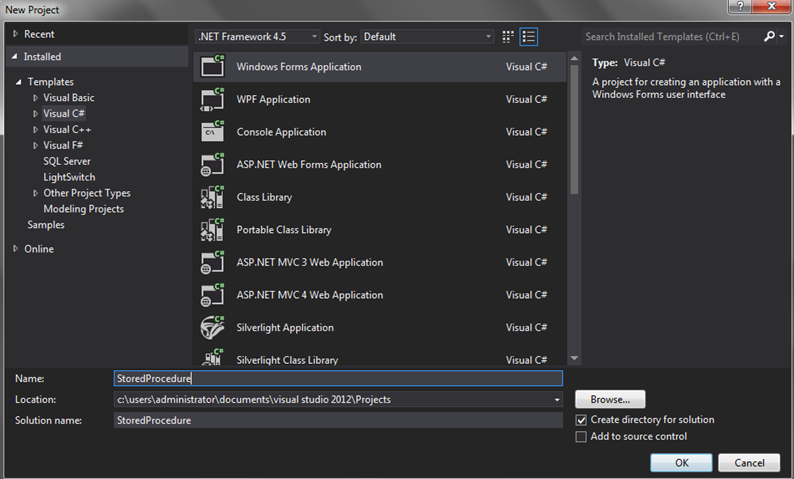Select "Portable Class Library" template name
794x479 pixels.
point(284,230)
